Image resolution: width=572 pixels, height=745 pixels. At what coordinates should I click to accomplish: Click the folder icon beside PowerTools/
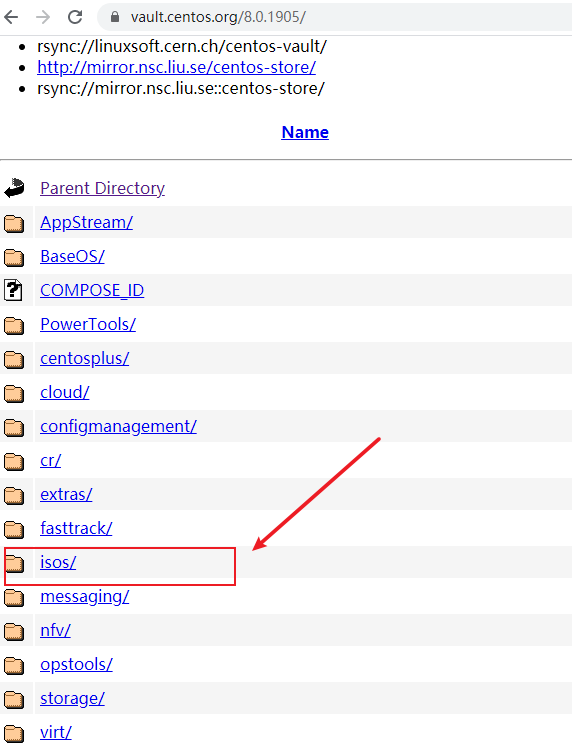14,325
